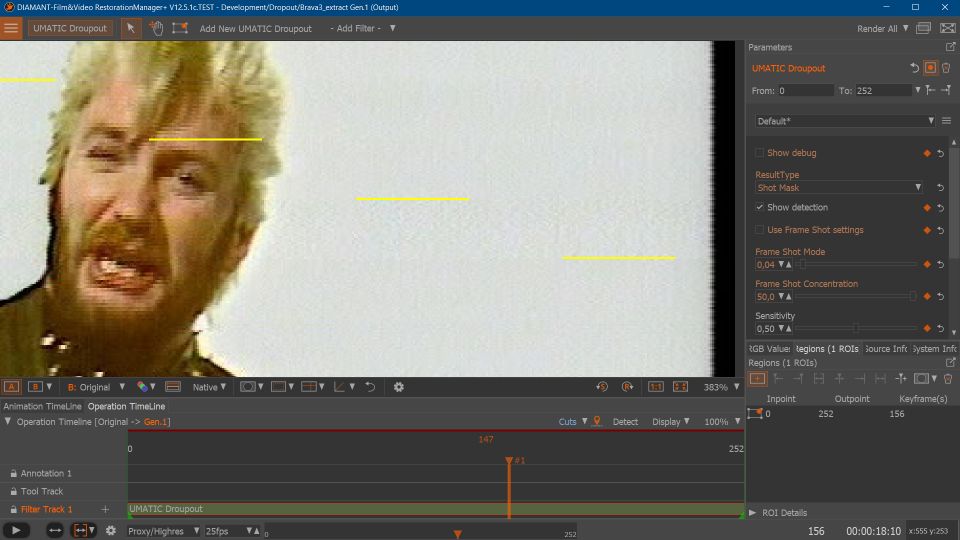This screenshot has width=960, height=540.
Task: Choose the rectangle ROI drawing tool
Action: (180, 28)
